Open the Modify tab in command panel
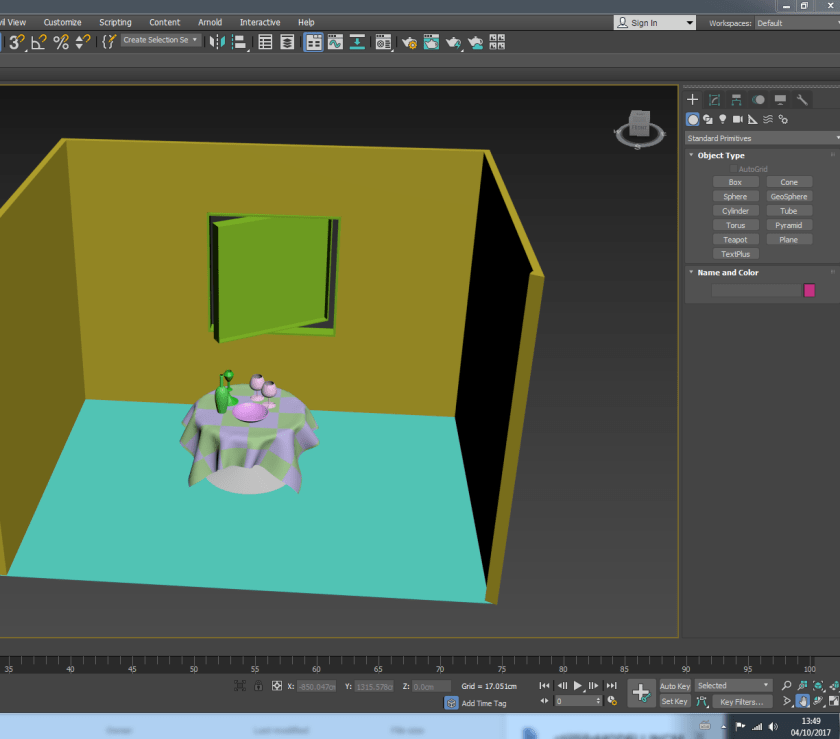Image resolution: width=840 pixels, height=739 pixels. coord(714,100)
